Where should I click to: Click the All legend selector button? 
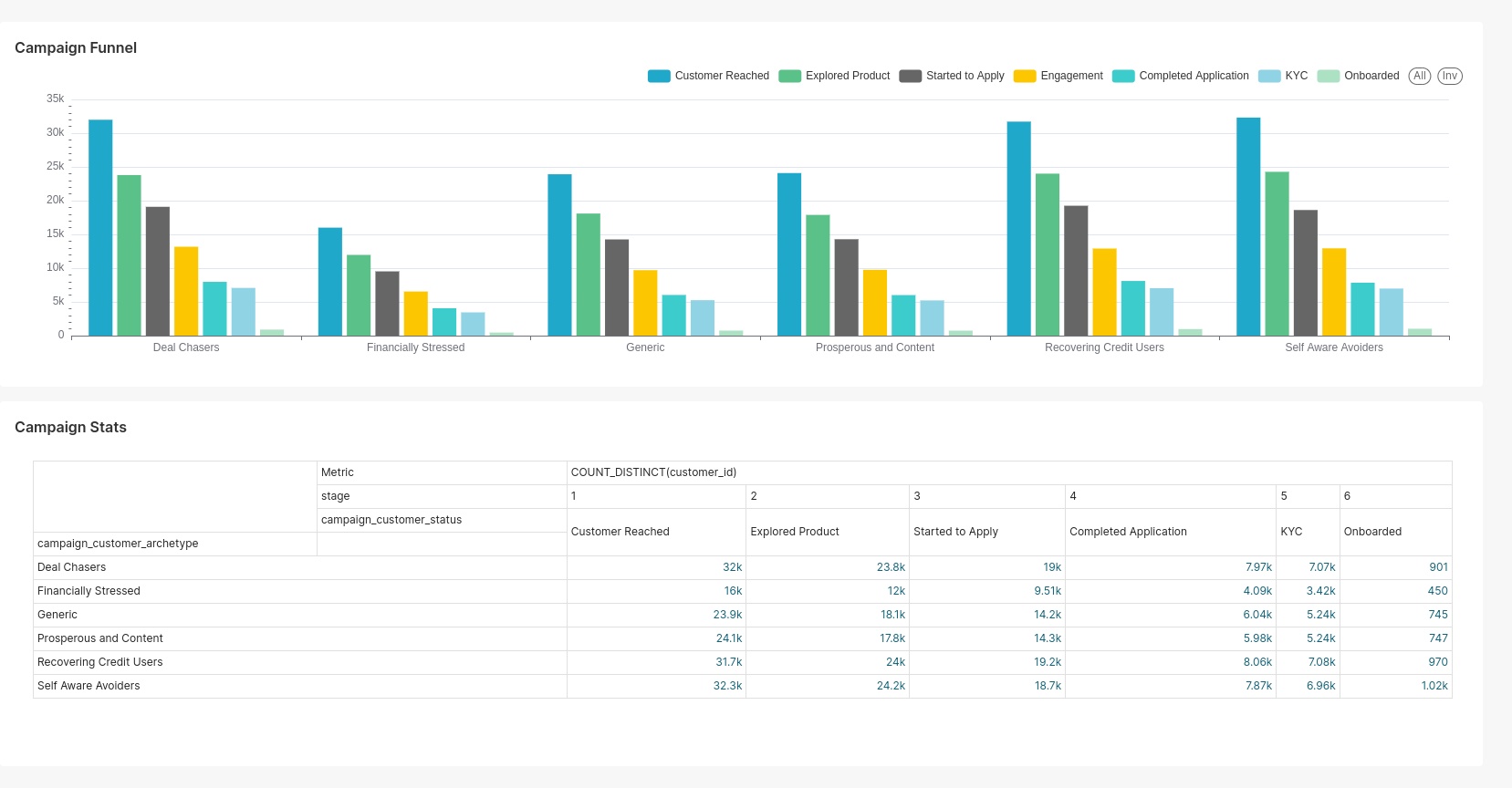[1420, 76]
